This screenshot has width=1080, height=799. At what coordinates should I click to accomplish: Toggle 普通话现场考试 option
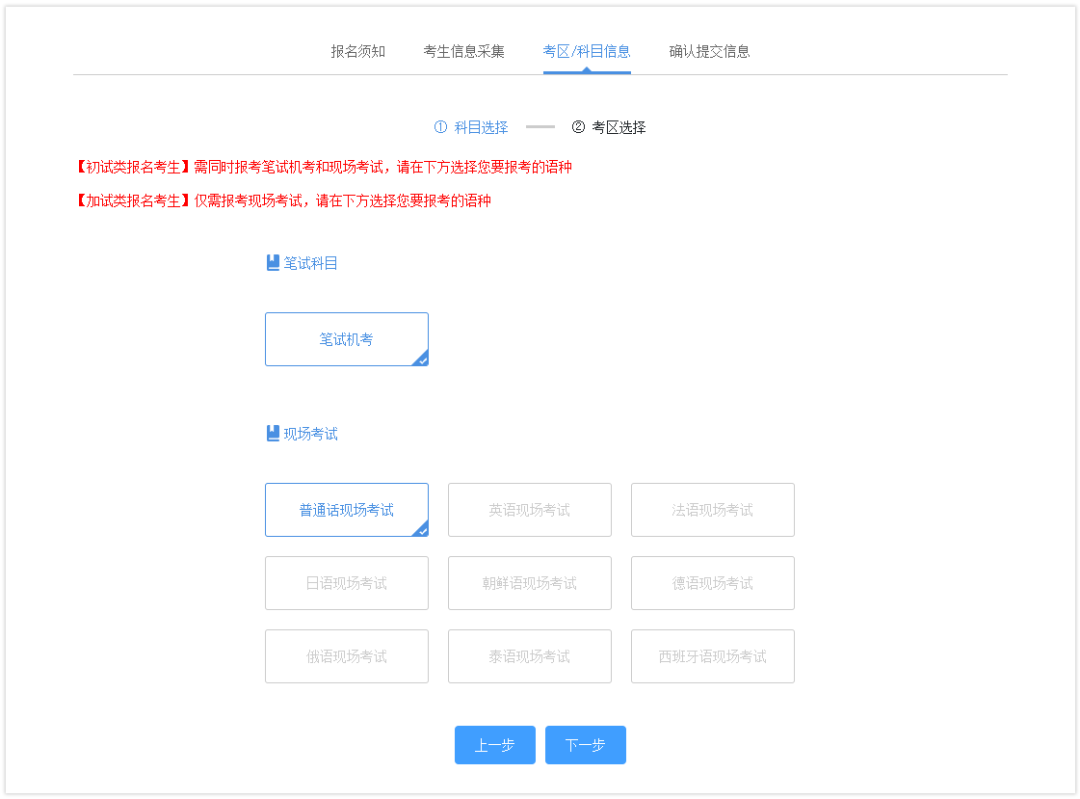(x=346, y=510)
